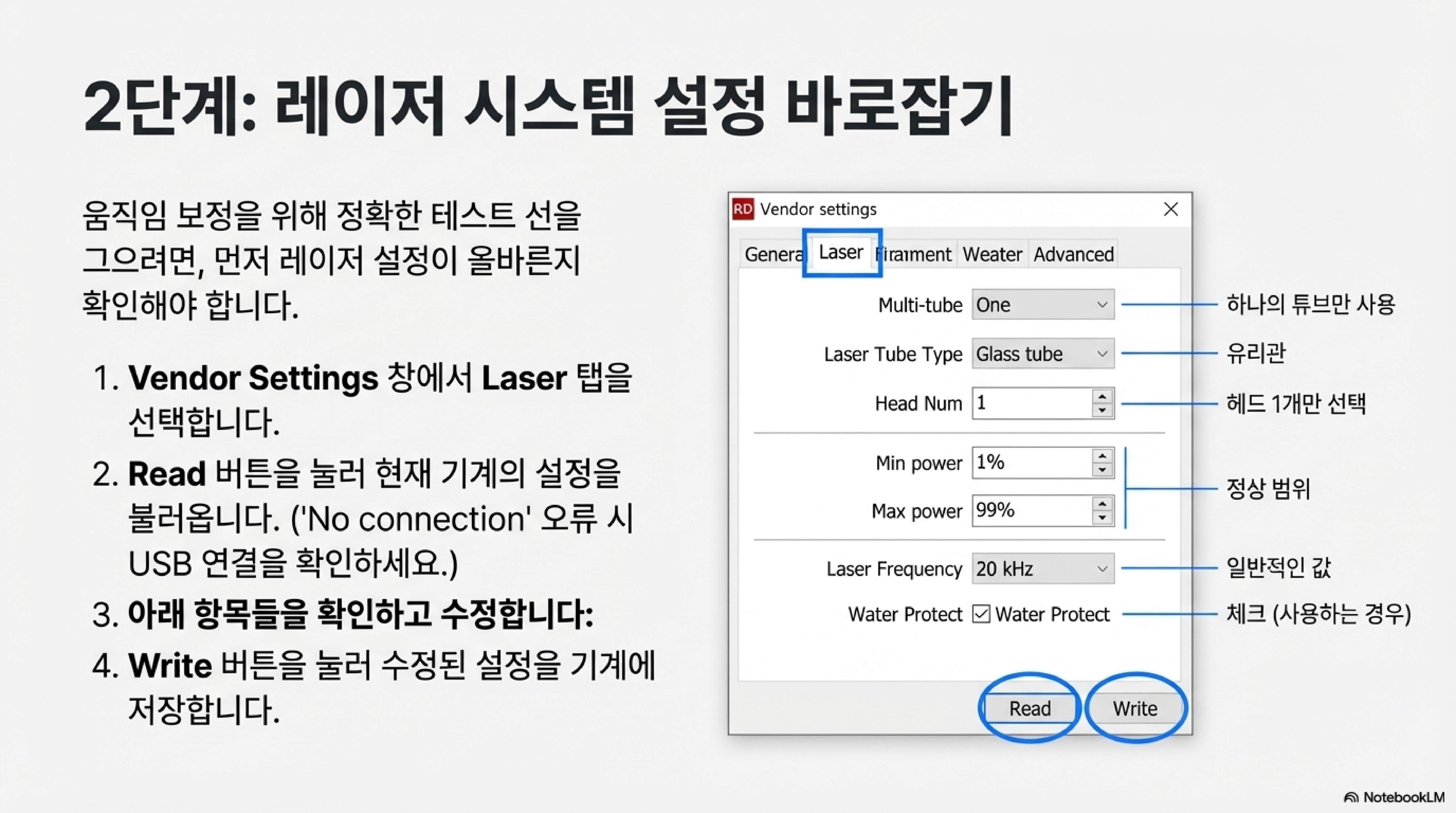Click the NotebookLM logo
This screenshot has height=813, width=1456.
[1394, 797]
